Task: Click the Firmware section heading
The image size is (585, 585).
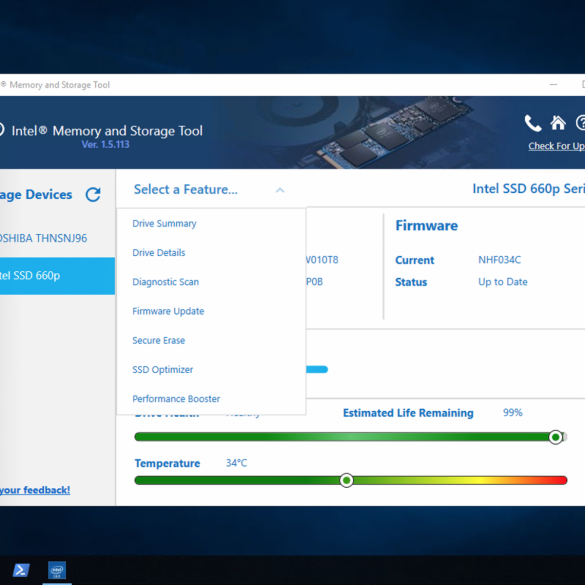Action: pos(426,226)
